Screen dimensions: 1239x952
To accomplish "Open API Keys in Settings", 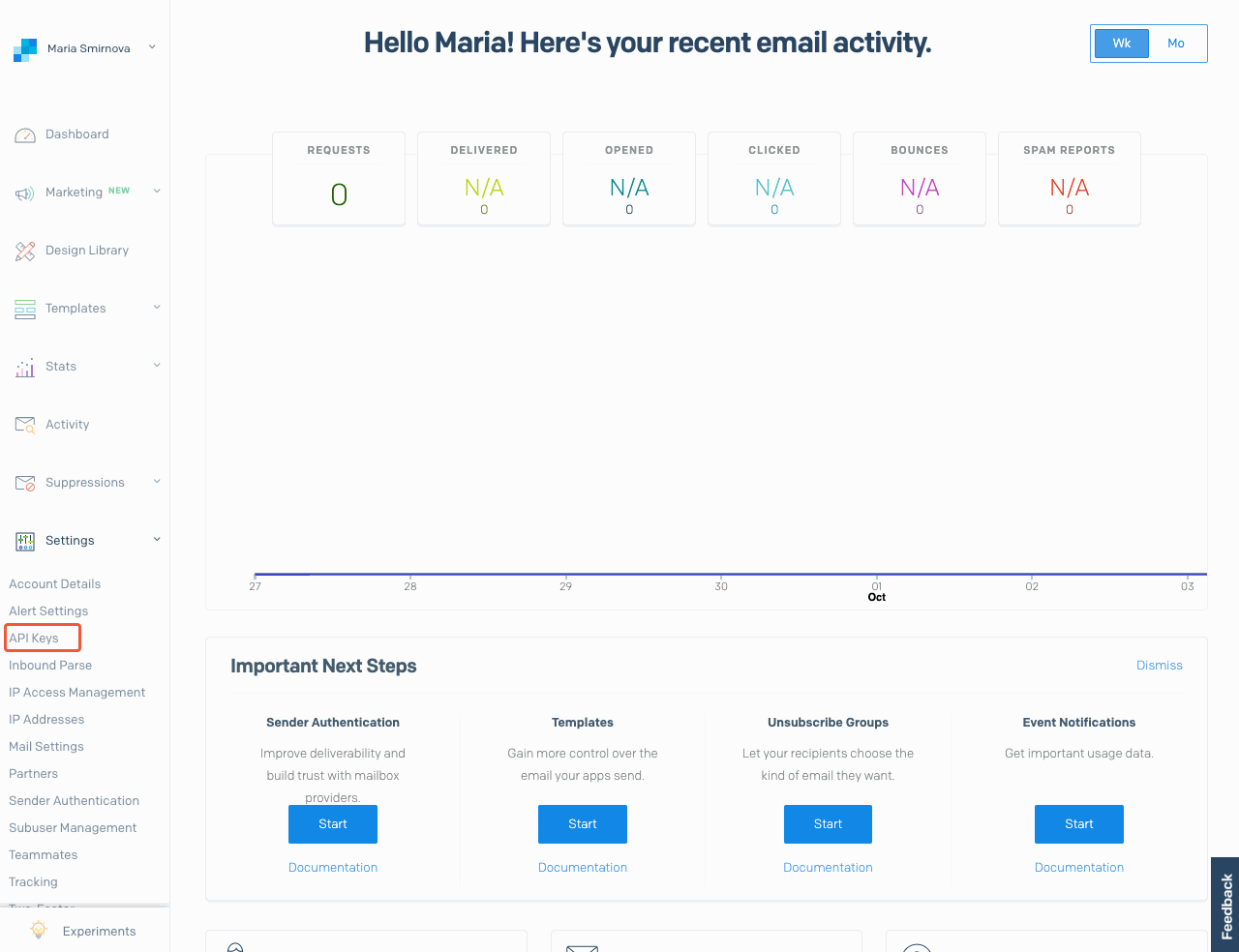I will tap(34, 639).
